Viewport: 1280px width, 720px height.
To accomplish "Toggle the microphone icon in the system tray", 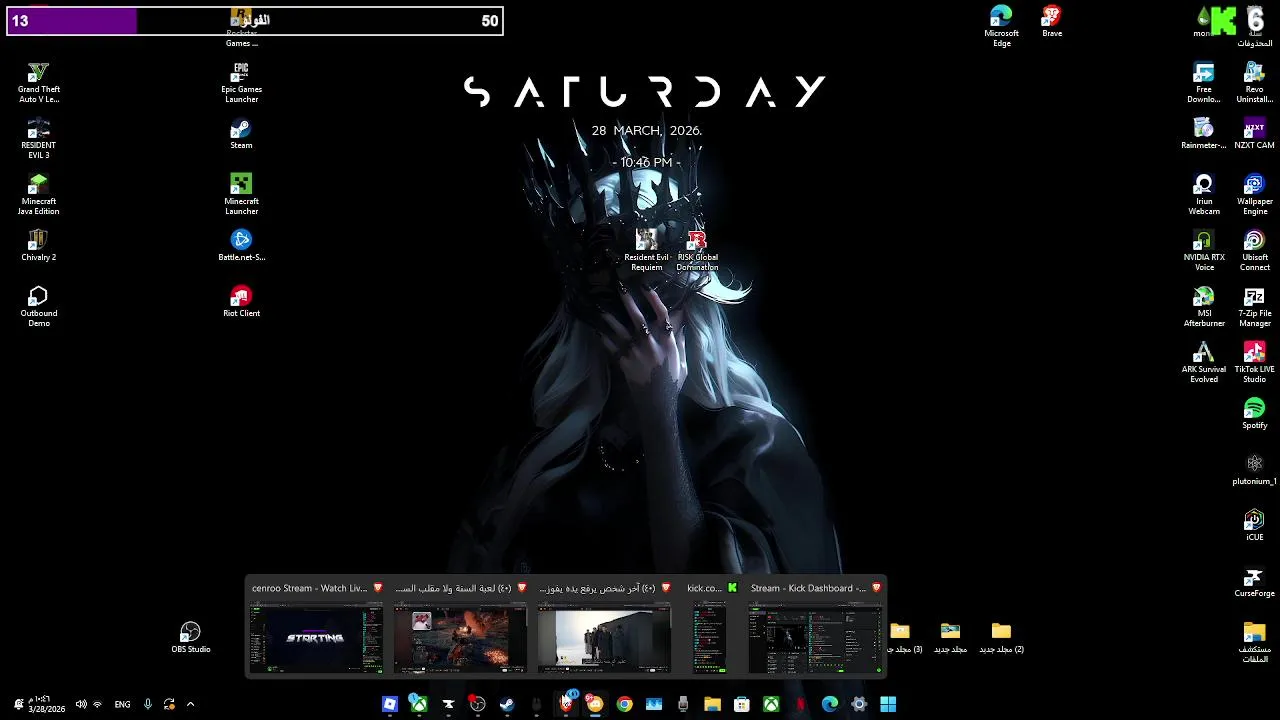I will [148, 704].
